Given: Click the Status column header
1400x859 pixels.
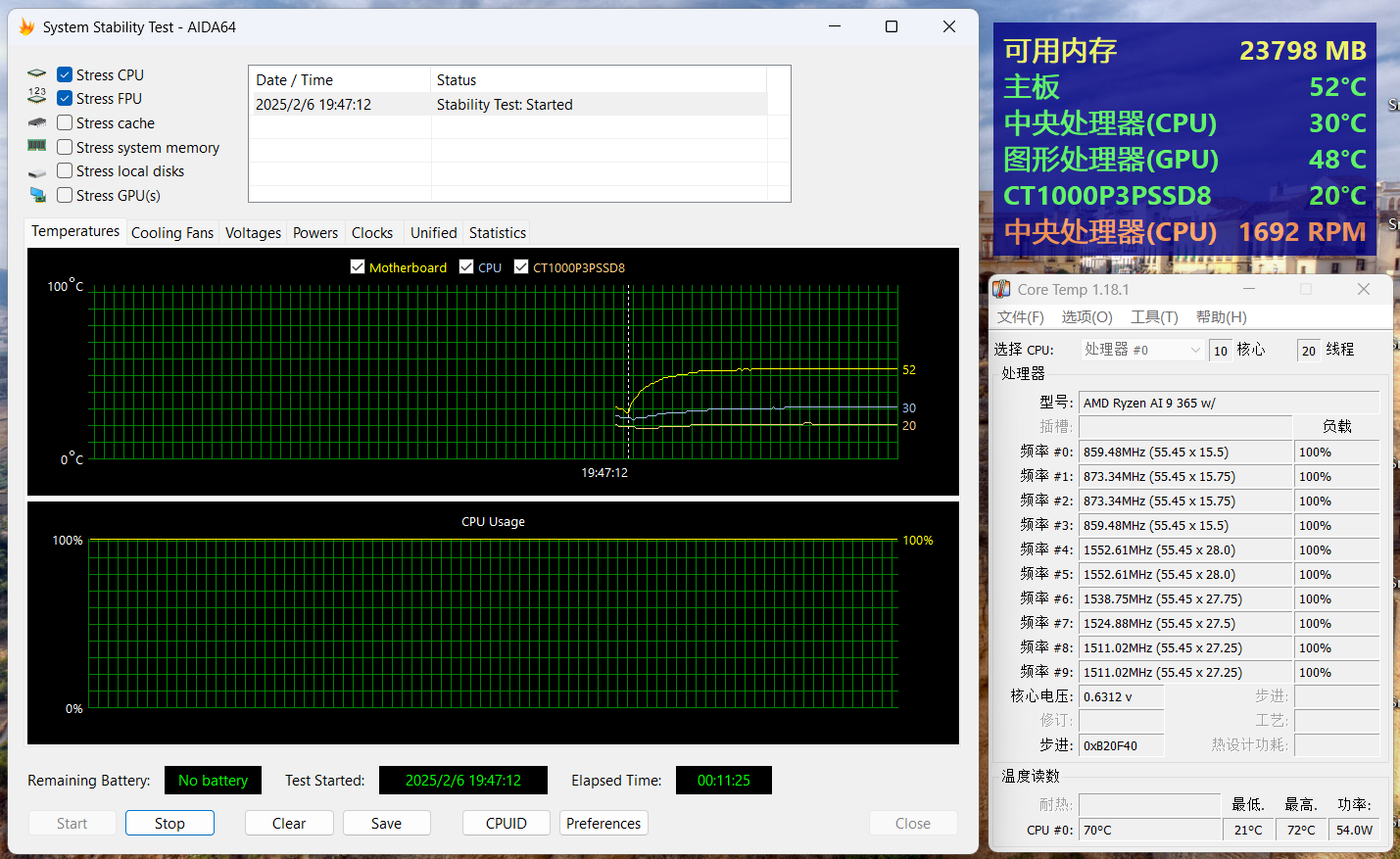Looking at the screenshot, I should (x=599, y=80).
